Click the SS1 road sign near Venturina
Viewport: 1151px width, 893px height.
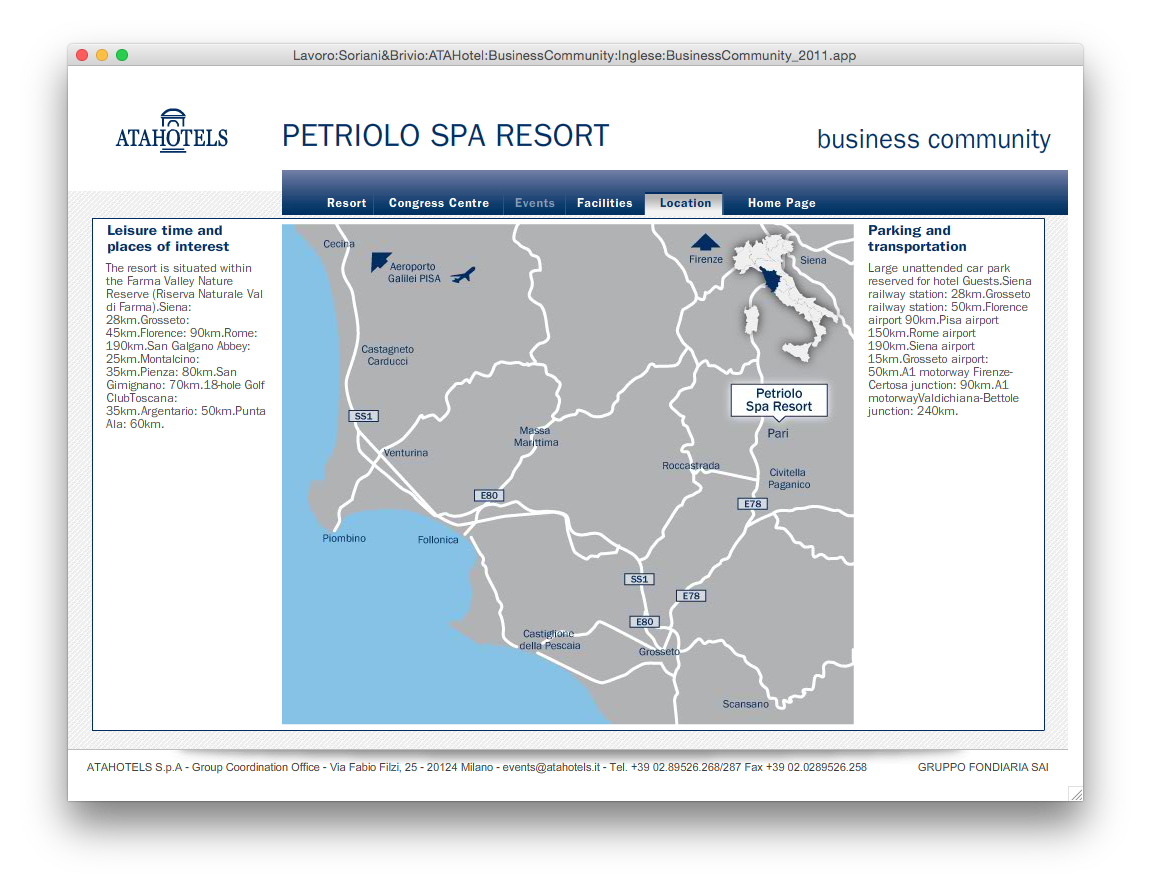coord(363,416)
